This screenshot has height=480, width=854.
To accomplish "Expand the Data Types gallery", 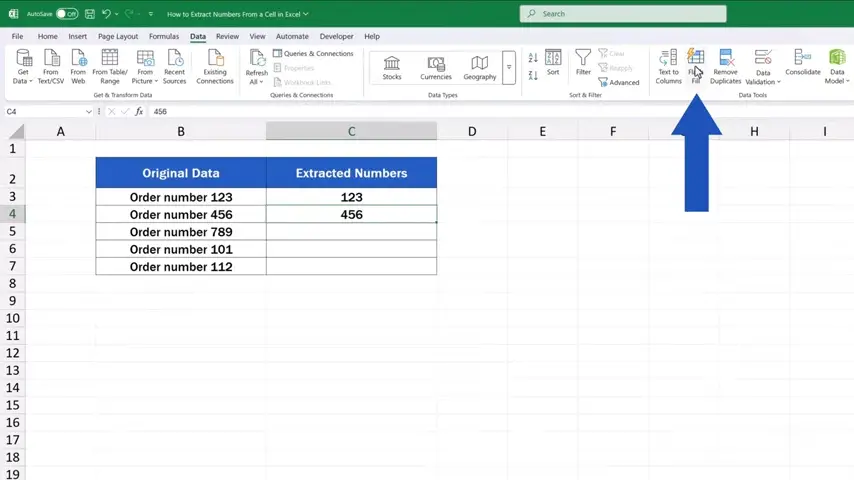I will [x=509, y=67].
